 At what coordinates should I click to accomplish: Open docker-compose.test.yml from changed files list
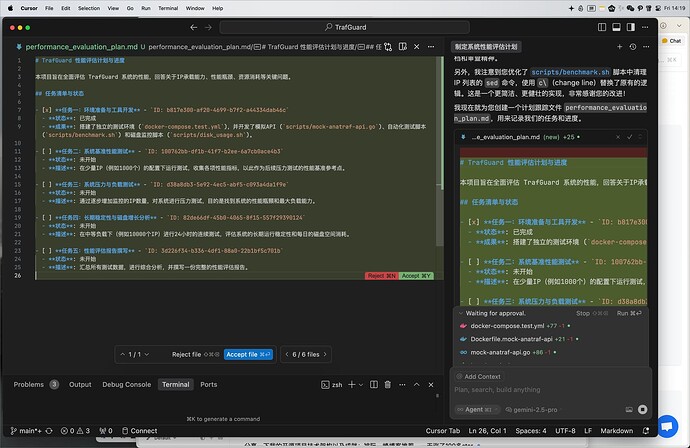pyautogui.click(x=507, y=326)
